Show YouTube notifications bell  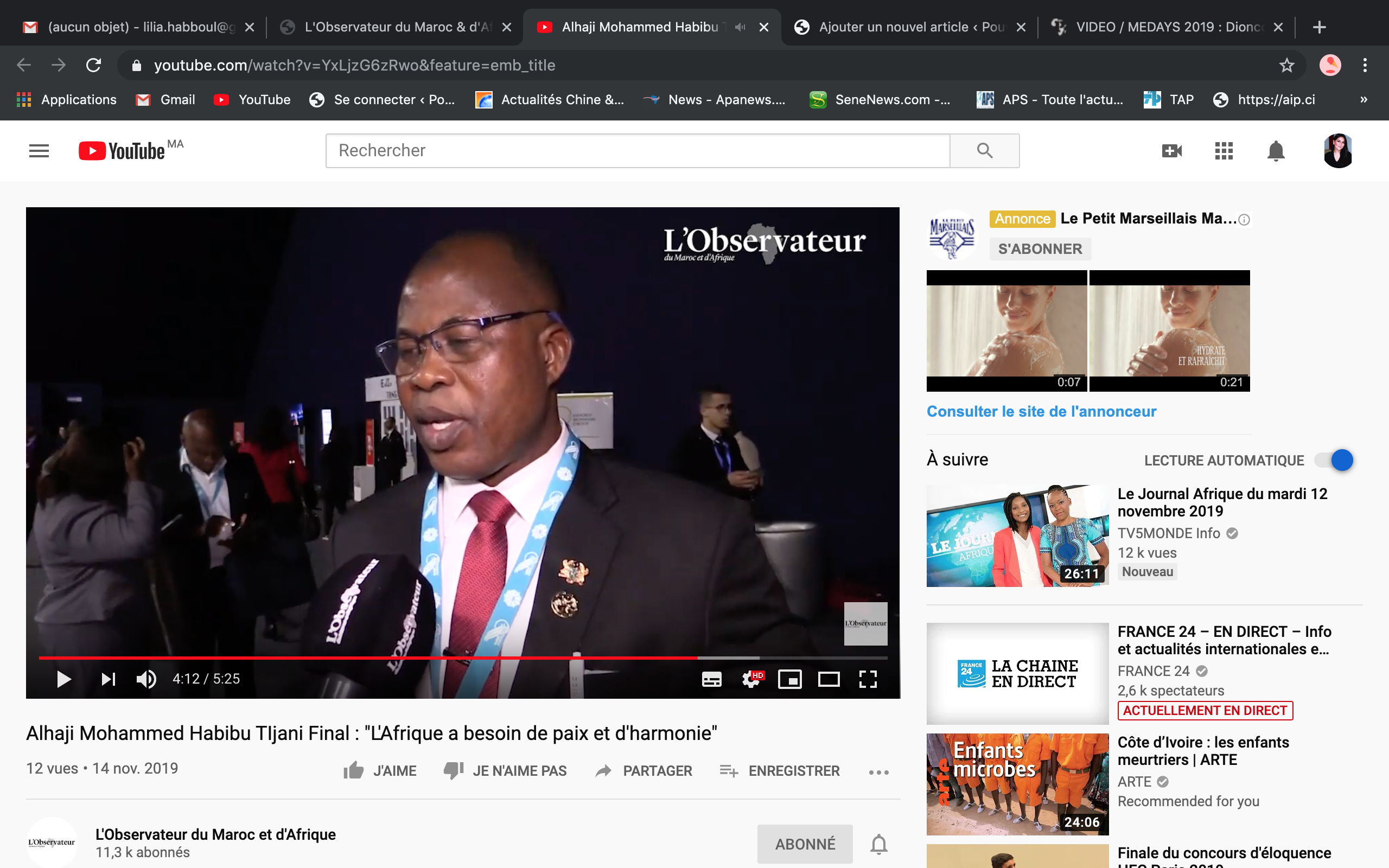[x=1276, y=151]
